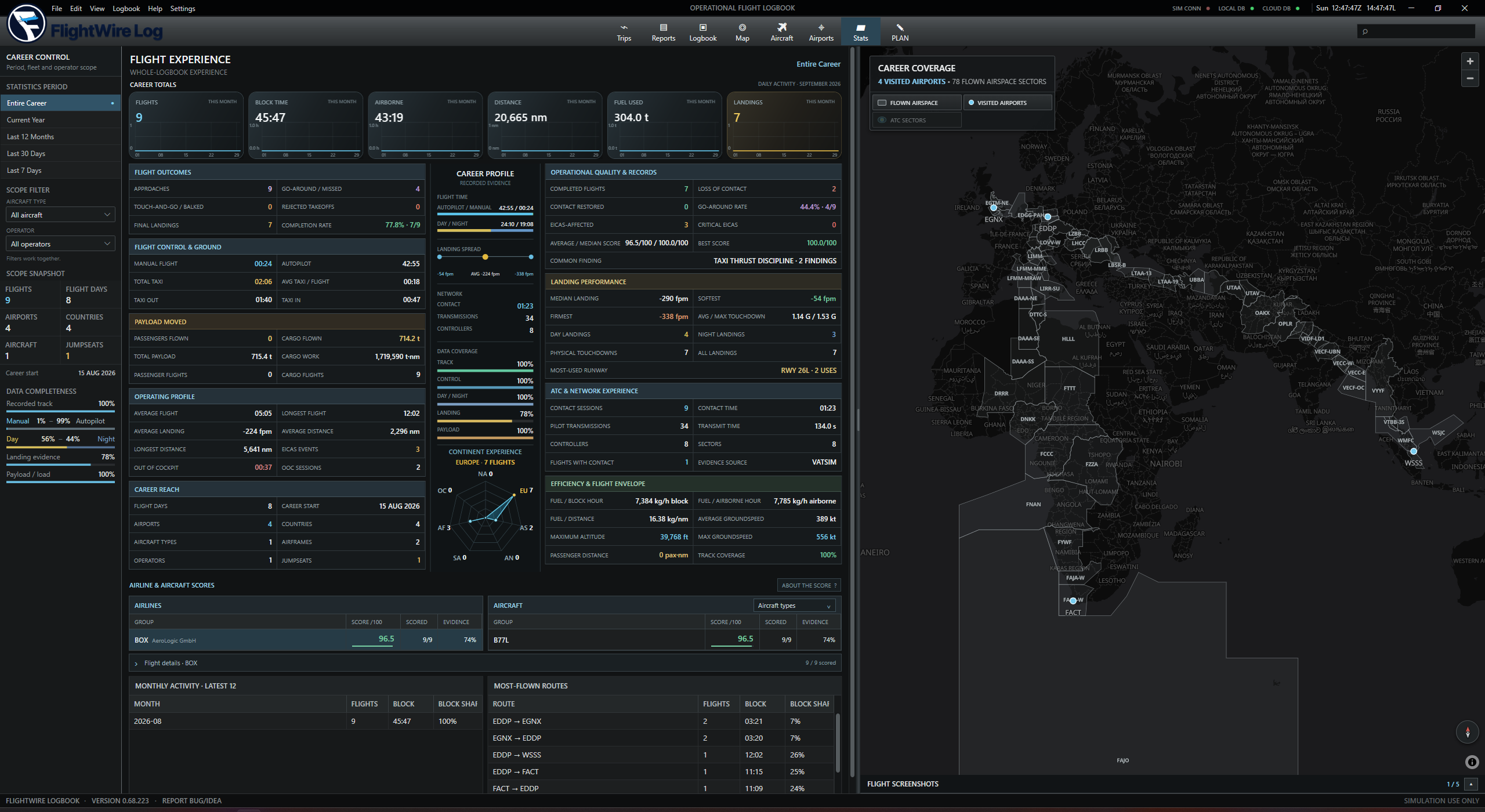Select Last 12 Months period
Viewport: 1485px width, 812px height.
point(60,137)
